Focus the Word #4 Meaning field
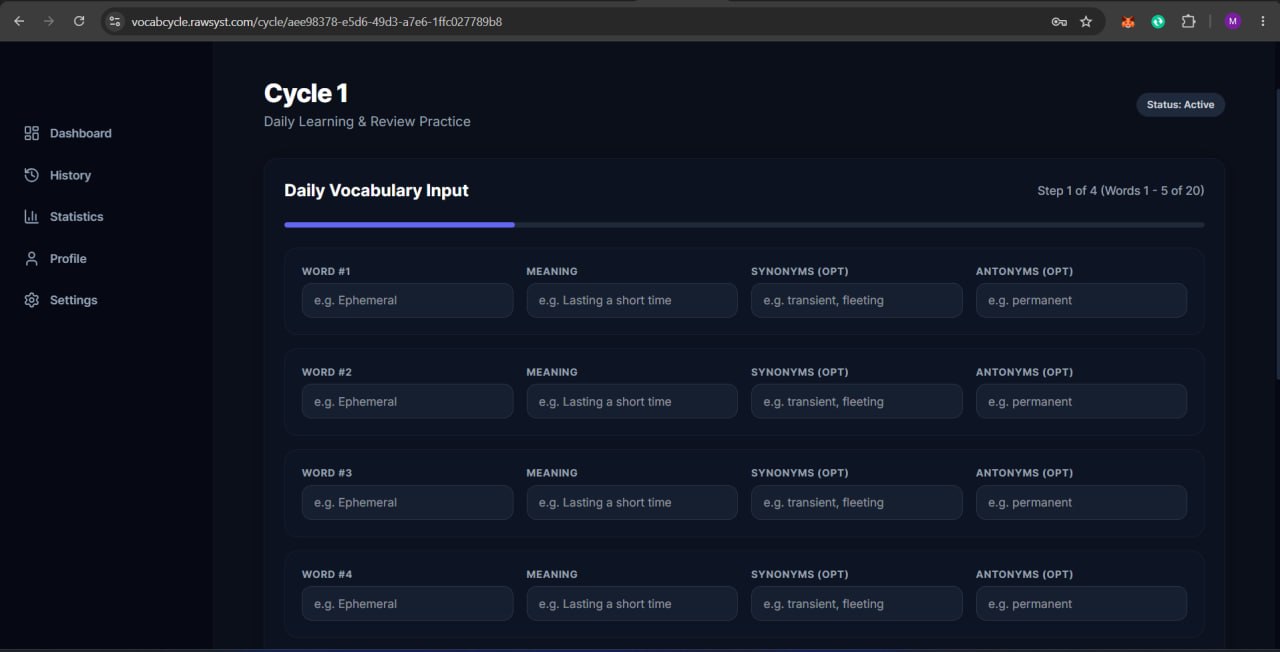Image resolution: width=1280 pixels, height=652 pixels. (632, 603)
